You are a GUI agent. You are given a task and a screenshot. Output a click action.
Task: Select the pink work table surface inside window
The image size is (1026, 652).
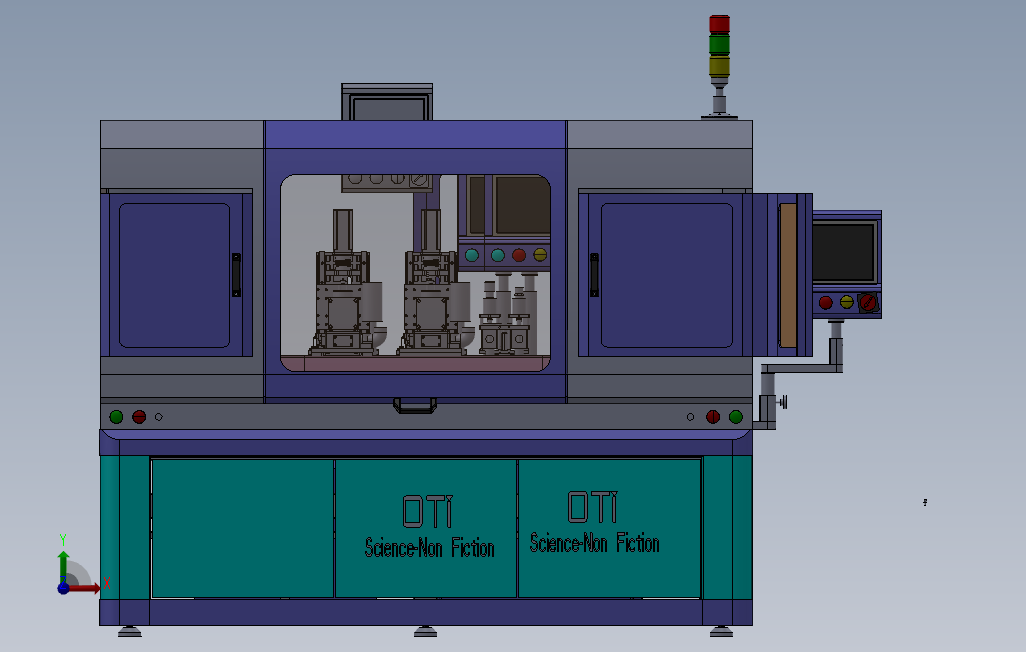[416, 363]
